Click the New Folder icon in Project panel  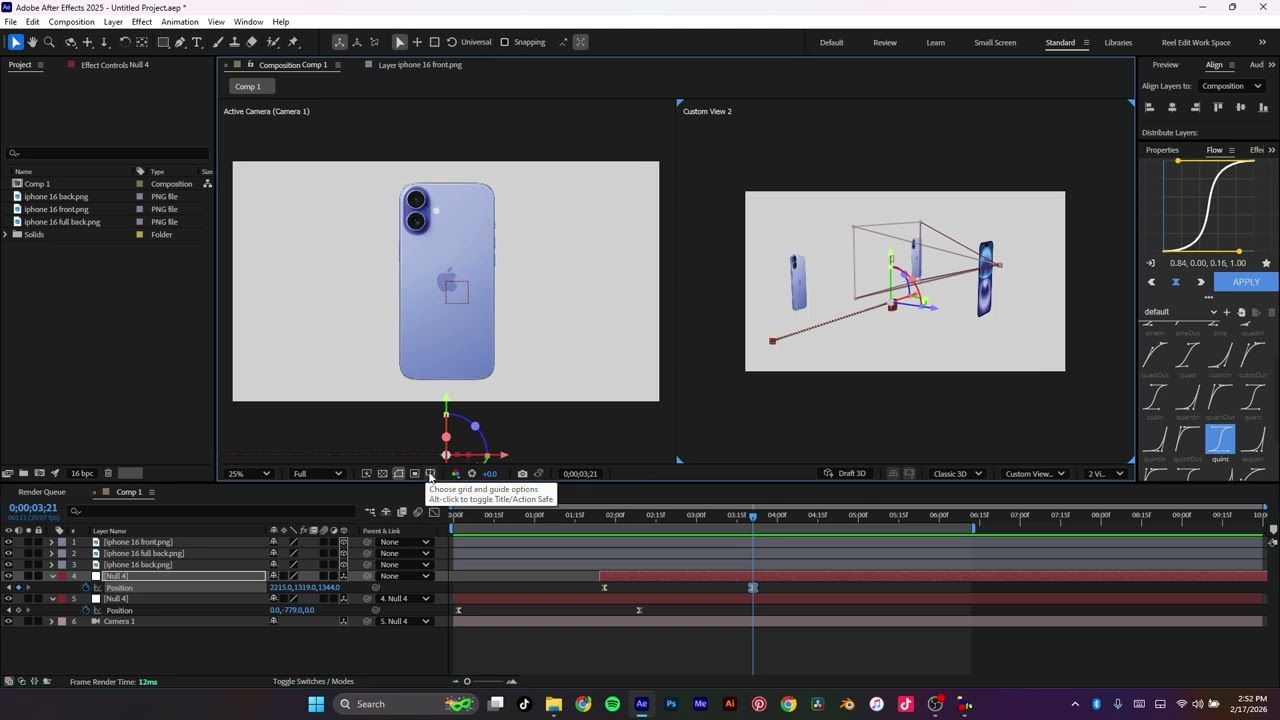pyautogui.click(x=23, y=473)
